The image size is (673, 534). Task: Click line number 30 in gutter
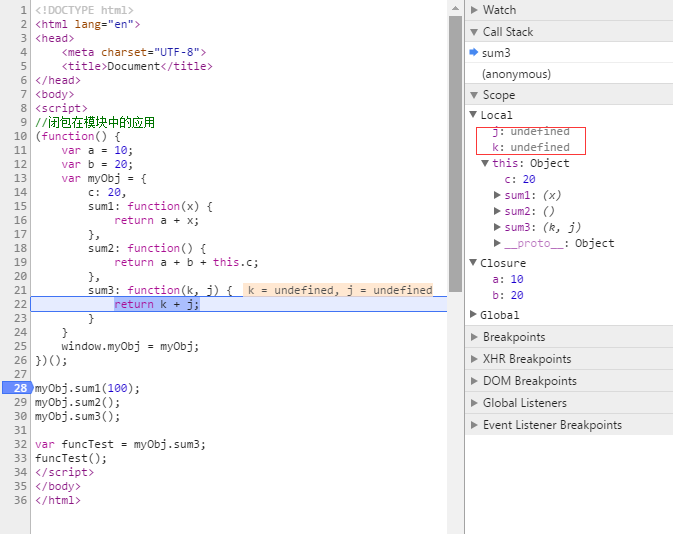tap(20, 416)
